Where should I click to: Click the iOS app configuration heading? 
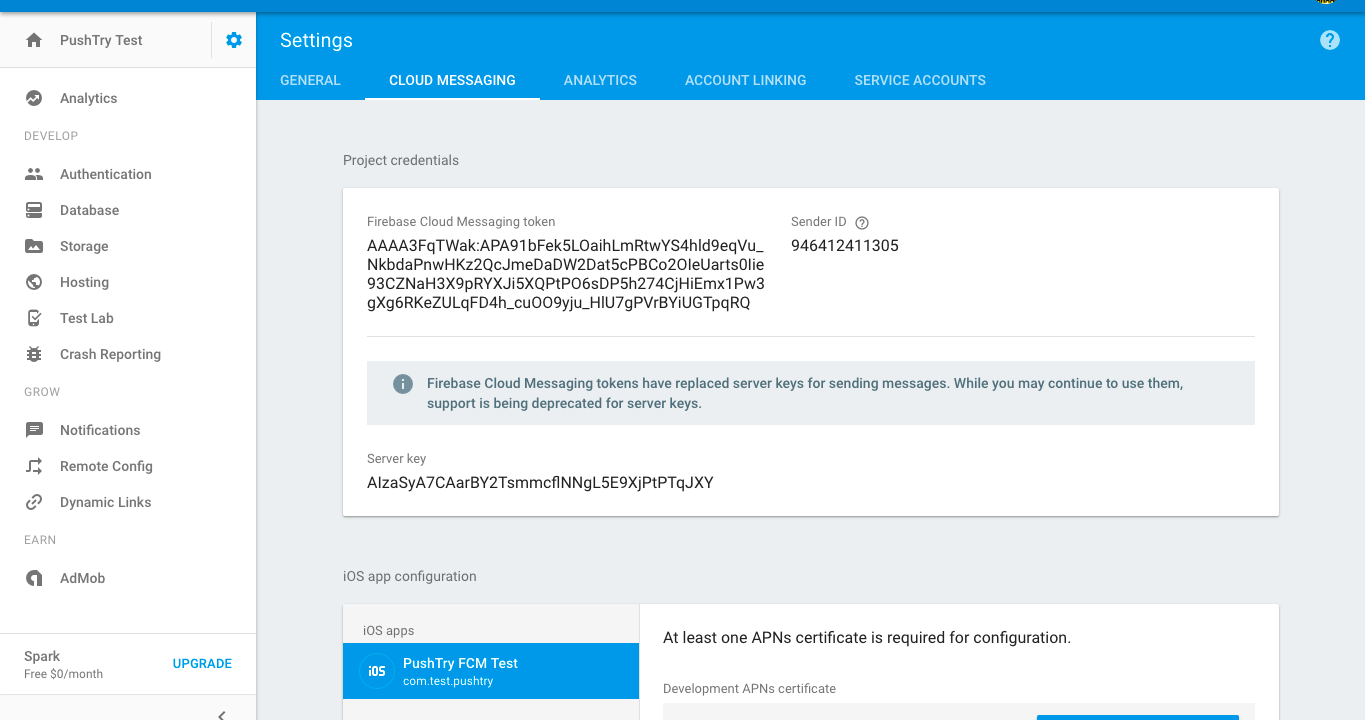[x=410, y=576]
